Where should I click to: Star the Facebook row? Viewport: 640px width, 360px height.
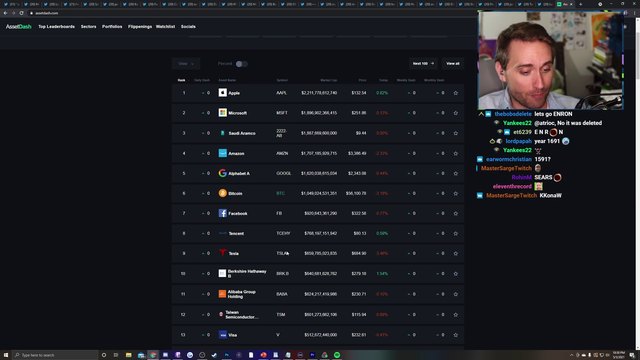(x=456, y=213)
